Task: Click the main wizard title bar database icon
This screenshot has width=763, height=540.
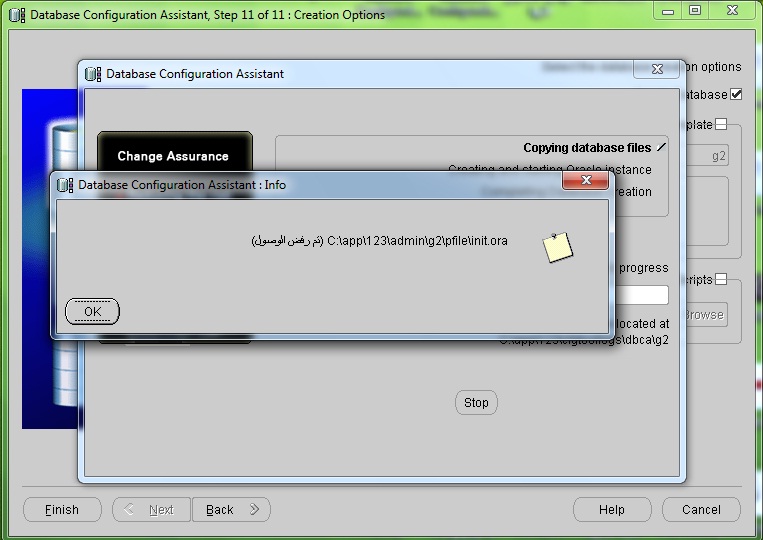Action: tap(17, 15)
